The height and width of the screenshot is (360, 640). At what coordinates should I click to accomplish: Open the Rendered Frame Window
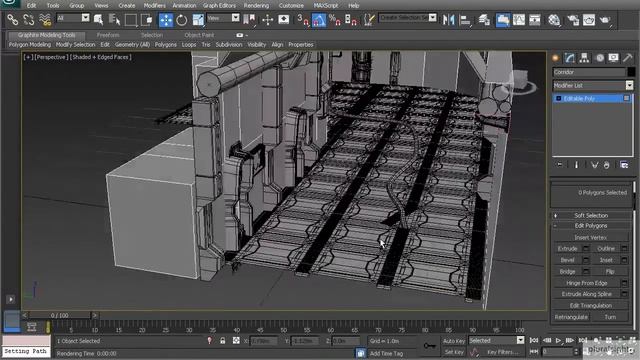[589, 20]
